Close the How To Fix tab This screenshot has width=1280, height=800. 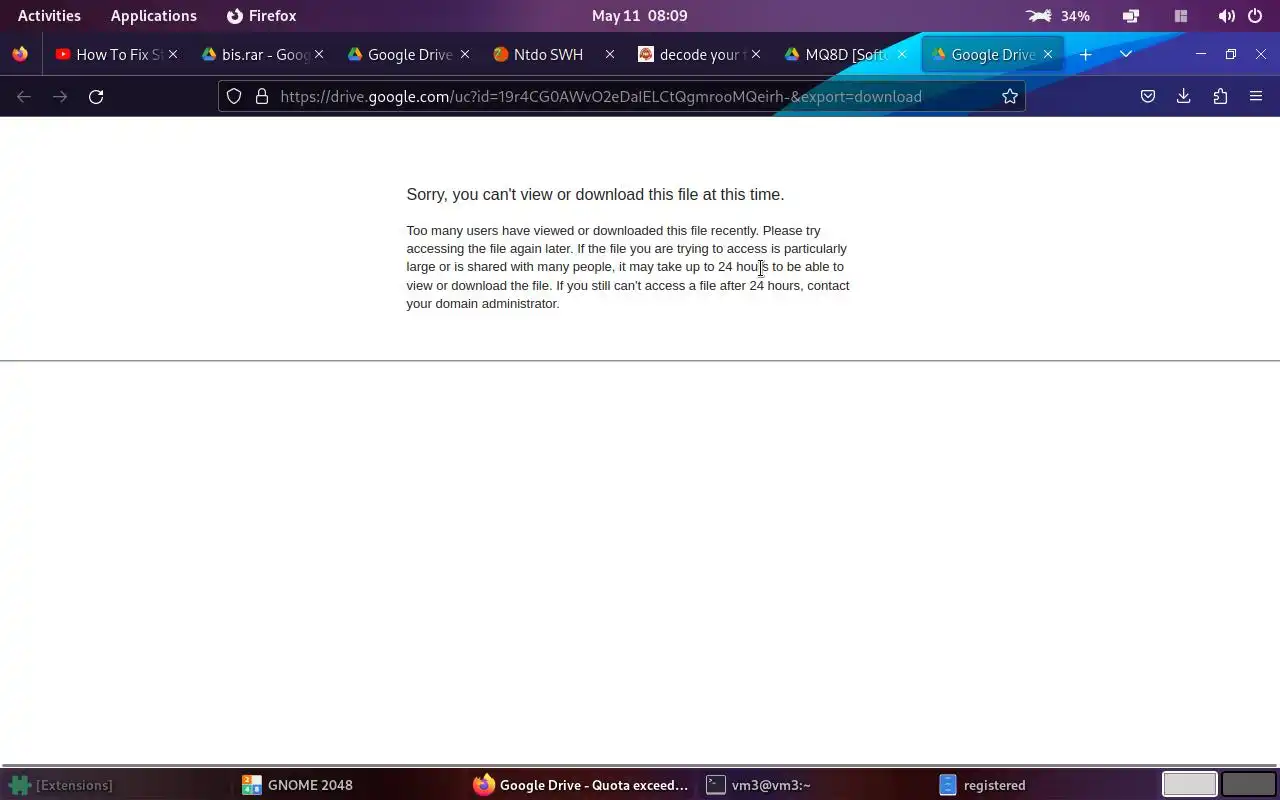[x=173, y=55]
